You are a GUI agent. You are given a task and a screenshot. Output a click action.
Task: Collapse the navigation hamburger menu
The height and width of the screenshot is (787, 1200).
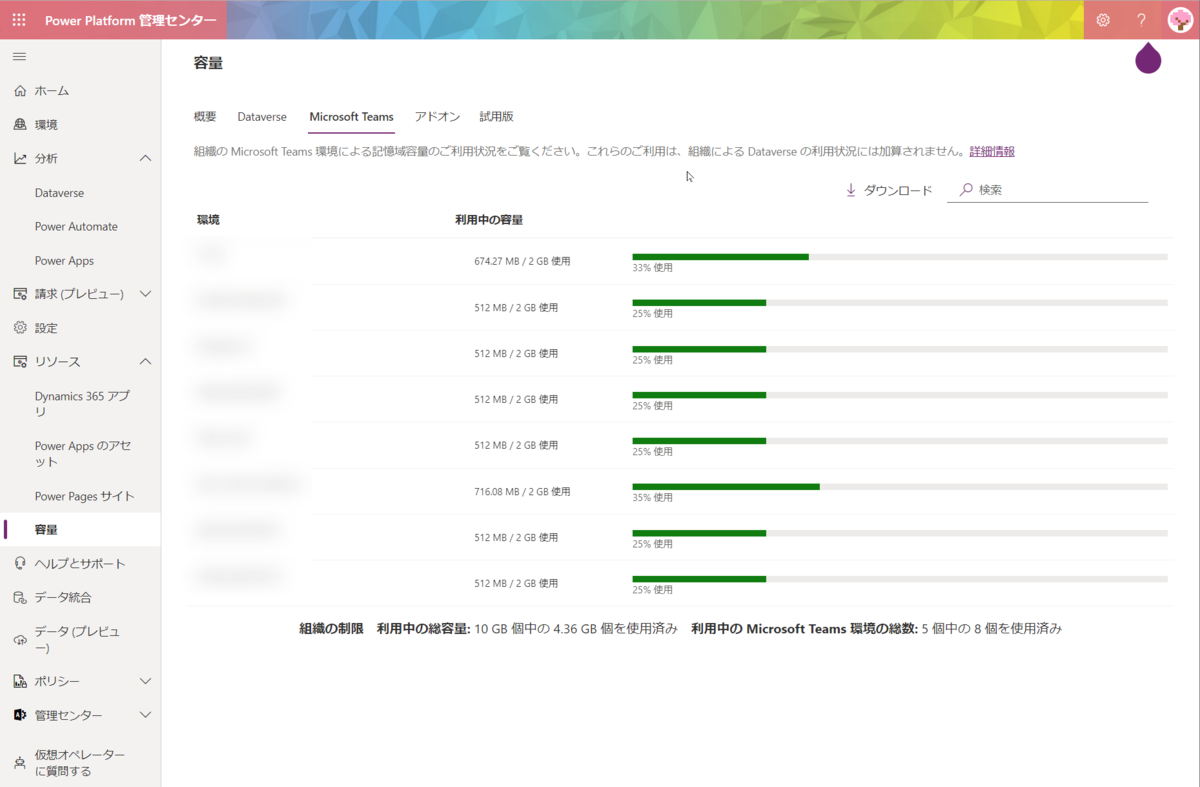(19, 57)
